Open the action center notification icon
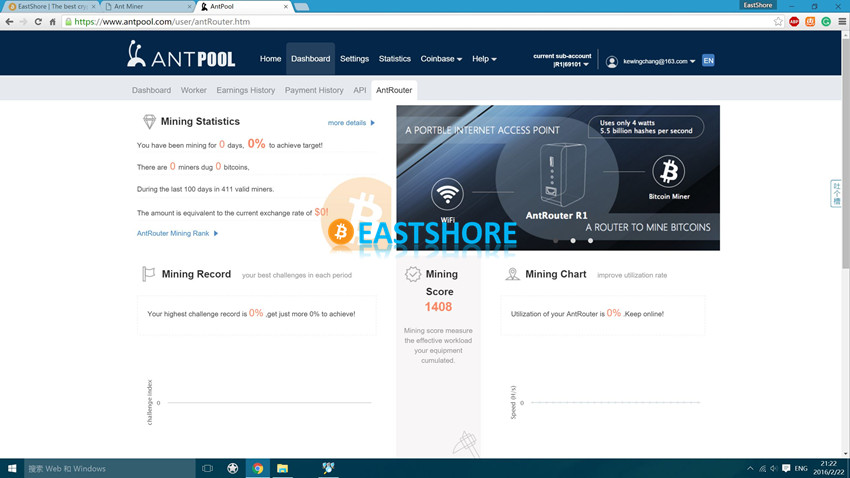The width and height of the screenshot is (850, 478). click(786, 468)
